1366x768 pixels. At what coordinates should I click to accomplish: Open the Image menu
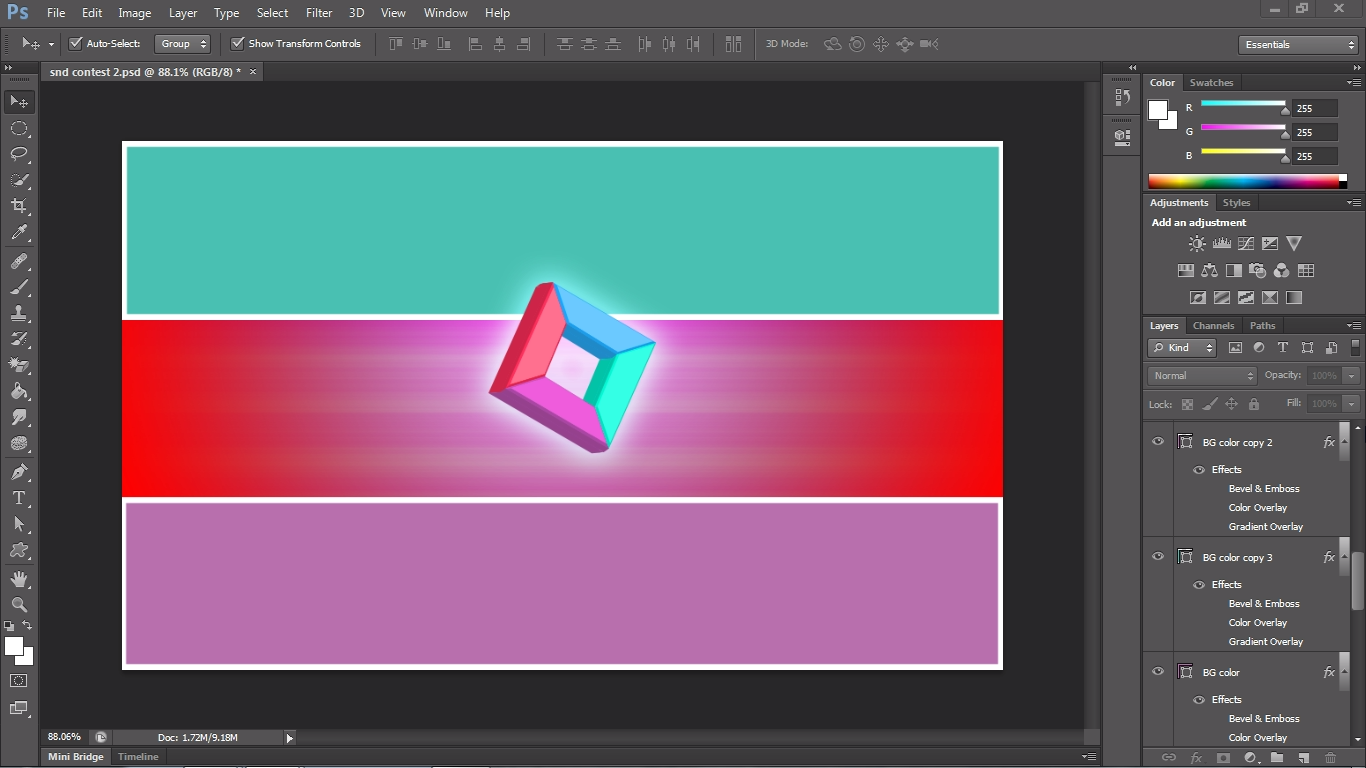tap(135, 13)
